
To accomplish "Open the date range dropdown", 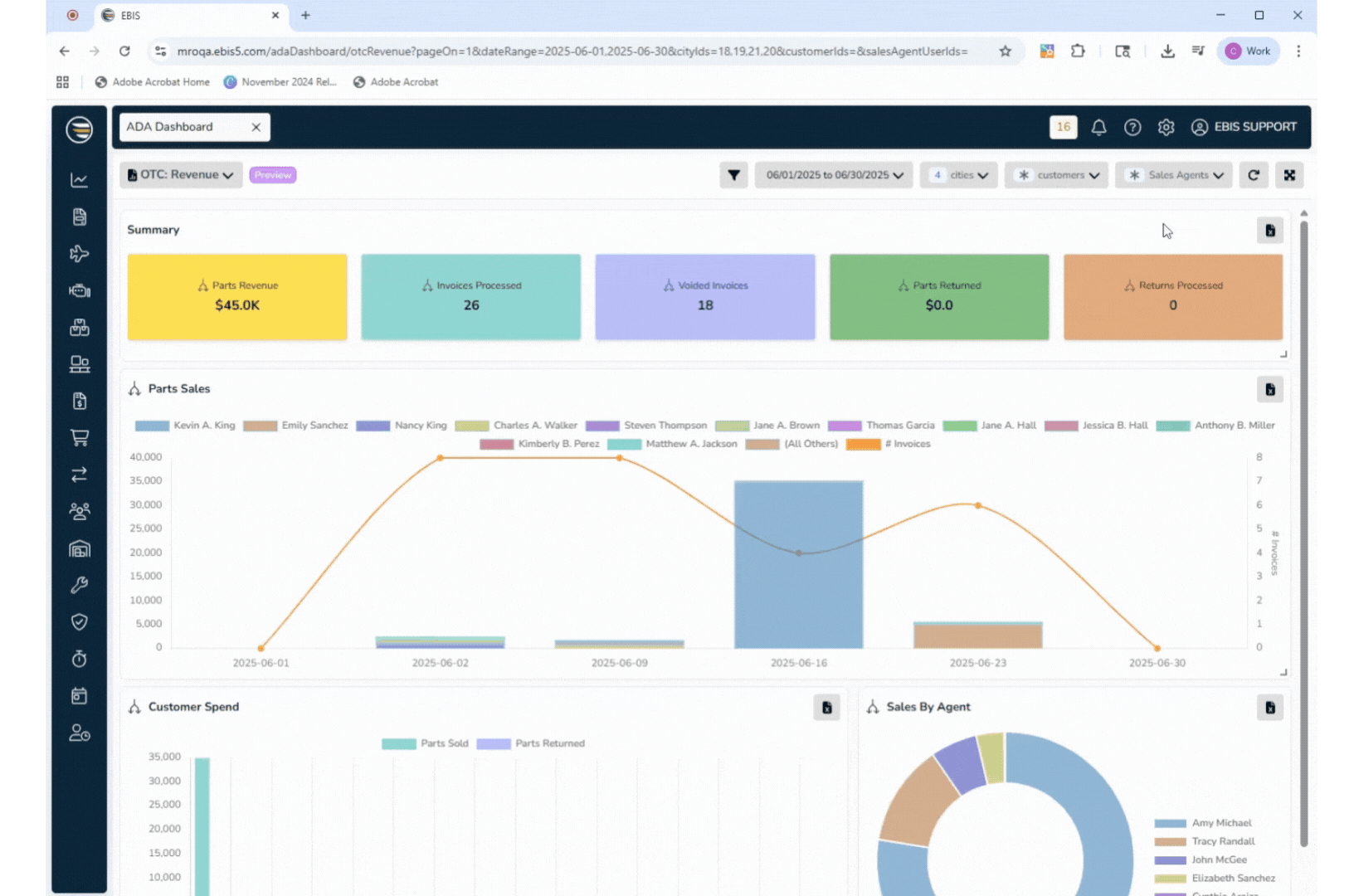I will (834, 175).
